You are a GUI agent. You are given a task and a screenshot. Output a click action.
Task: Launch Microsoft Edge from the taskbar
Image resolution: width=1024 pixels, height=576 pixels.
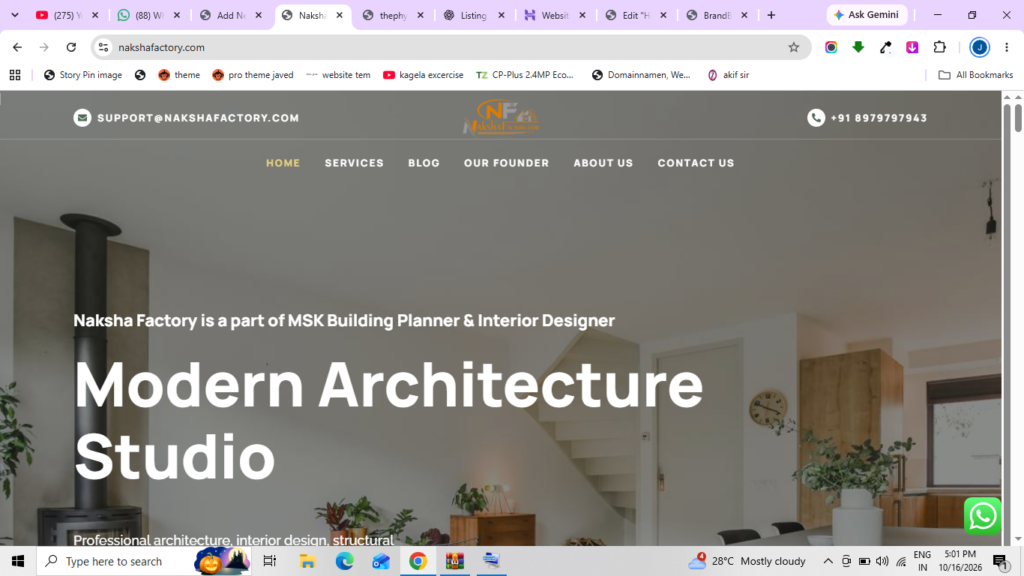click(x=344, y=561)
